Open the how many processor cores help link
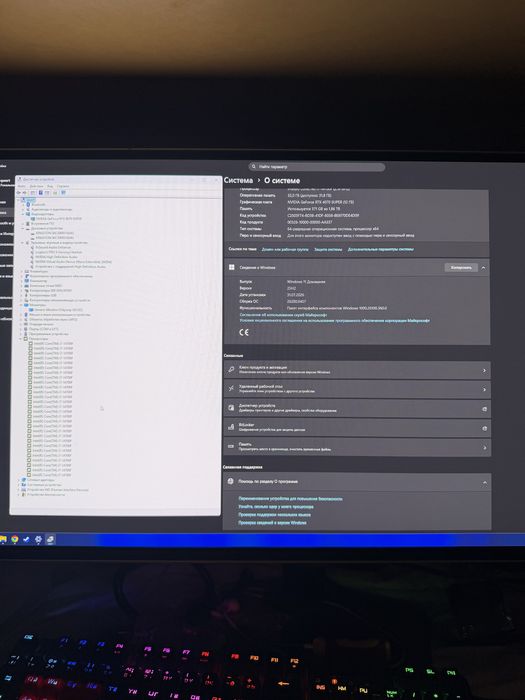This screenshot has width=525, height=700. click(x=276, y=507)
